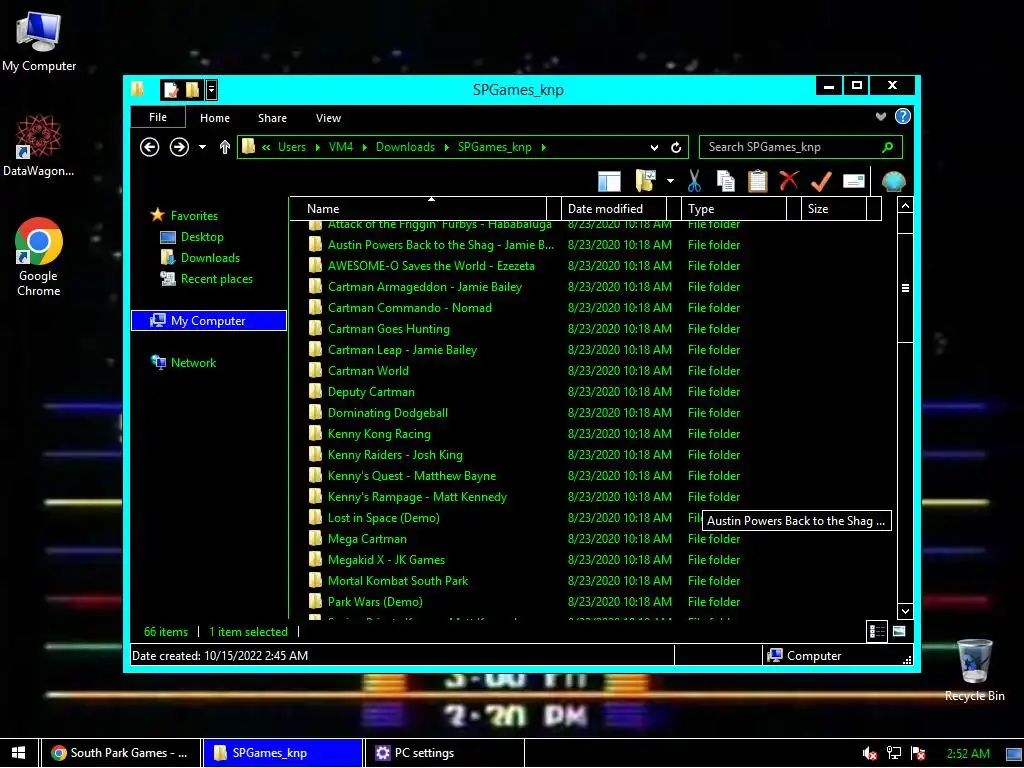The width and height of the screenshot is (1024, 768).
Task: Expand hidden breadcrumb path chevrons
Action: [x=266, y=148]
